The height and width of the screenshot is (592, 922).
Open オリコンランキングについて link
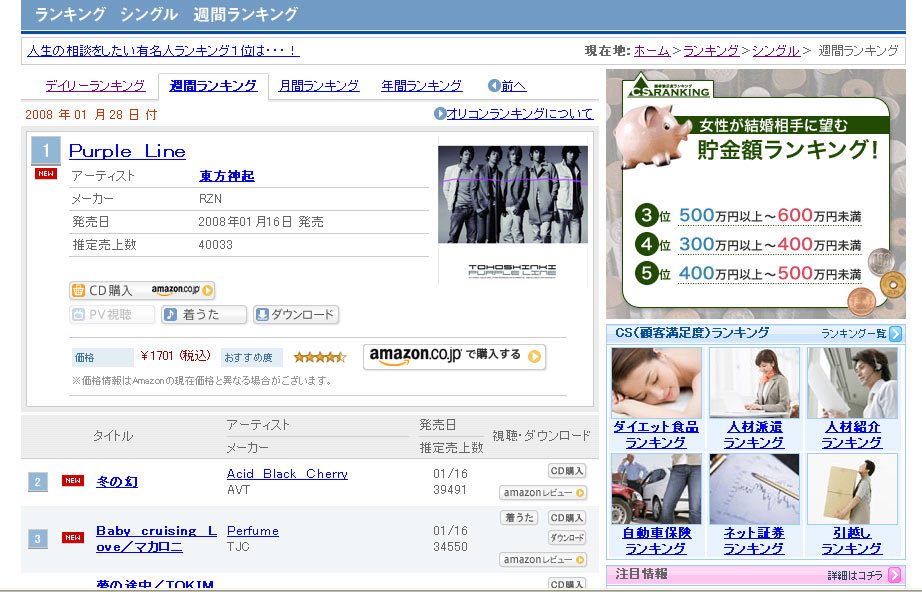[x=520, y=113]
